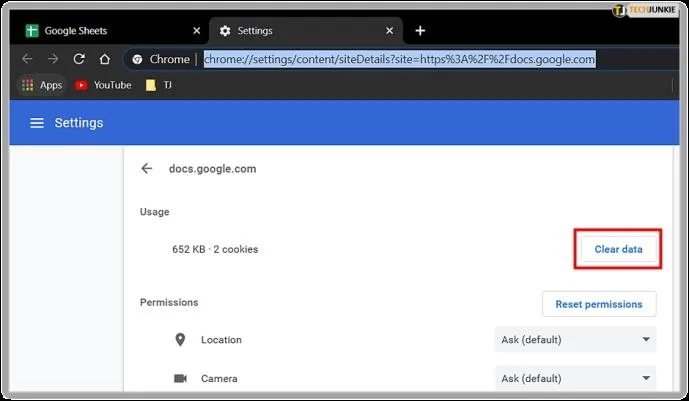Click the Location pin icon
This screenshot has height=401, width=689.
coord(180,340)
